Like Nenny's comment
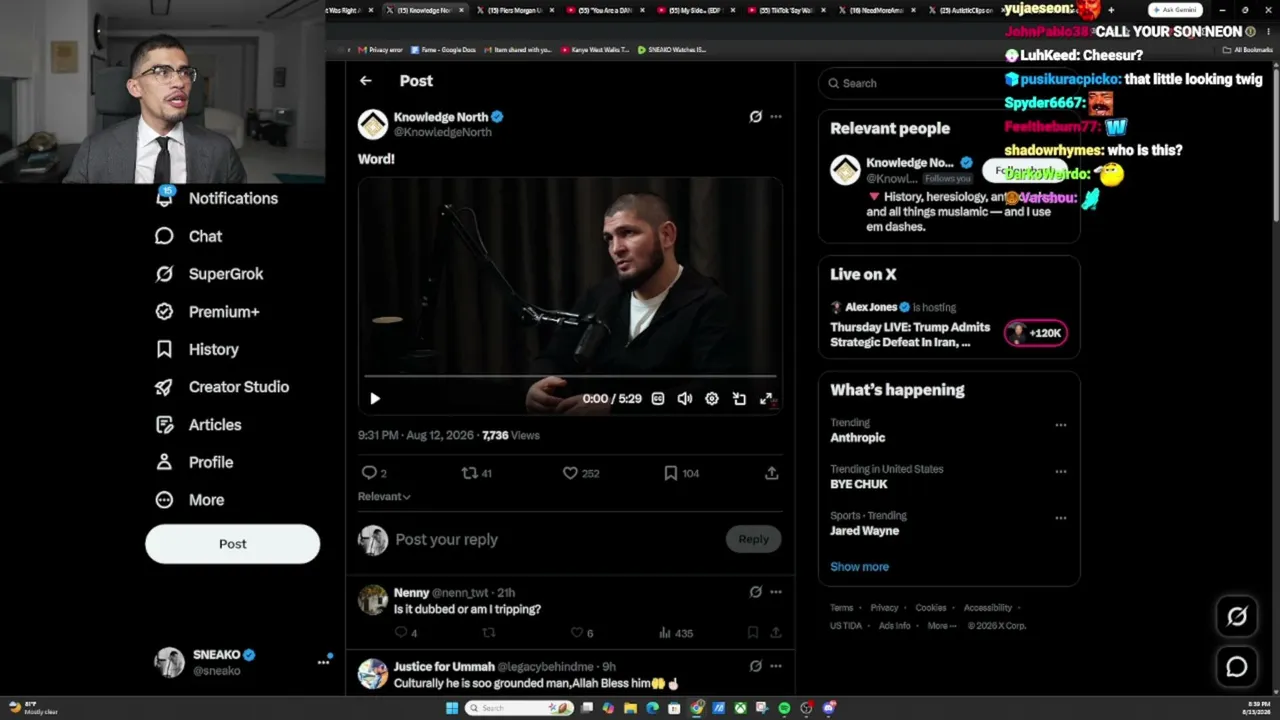 576,632
